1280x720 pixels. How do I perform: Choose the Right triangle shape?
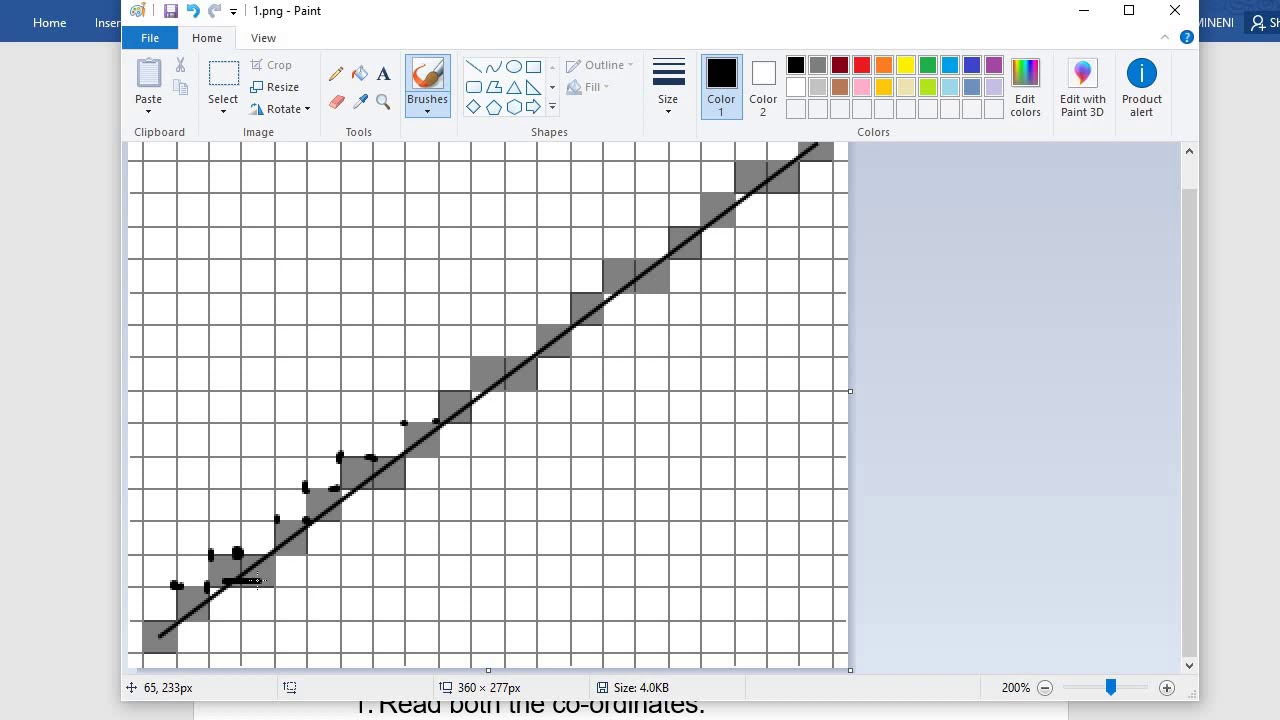click(534, 87)
